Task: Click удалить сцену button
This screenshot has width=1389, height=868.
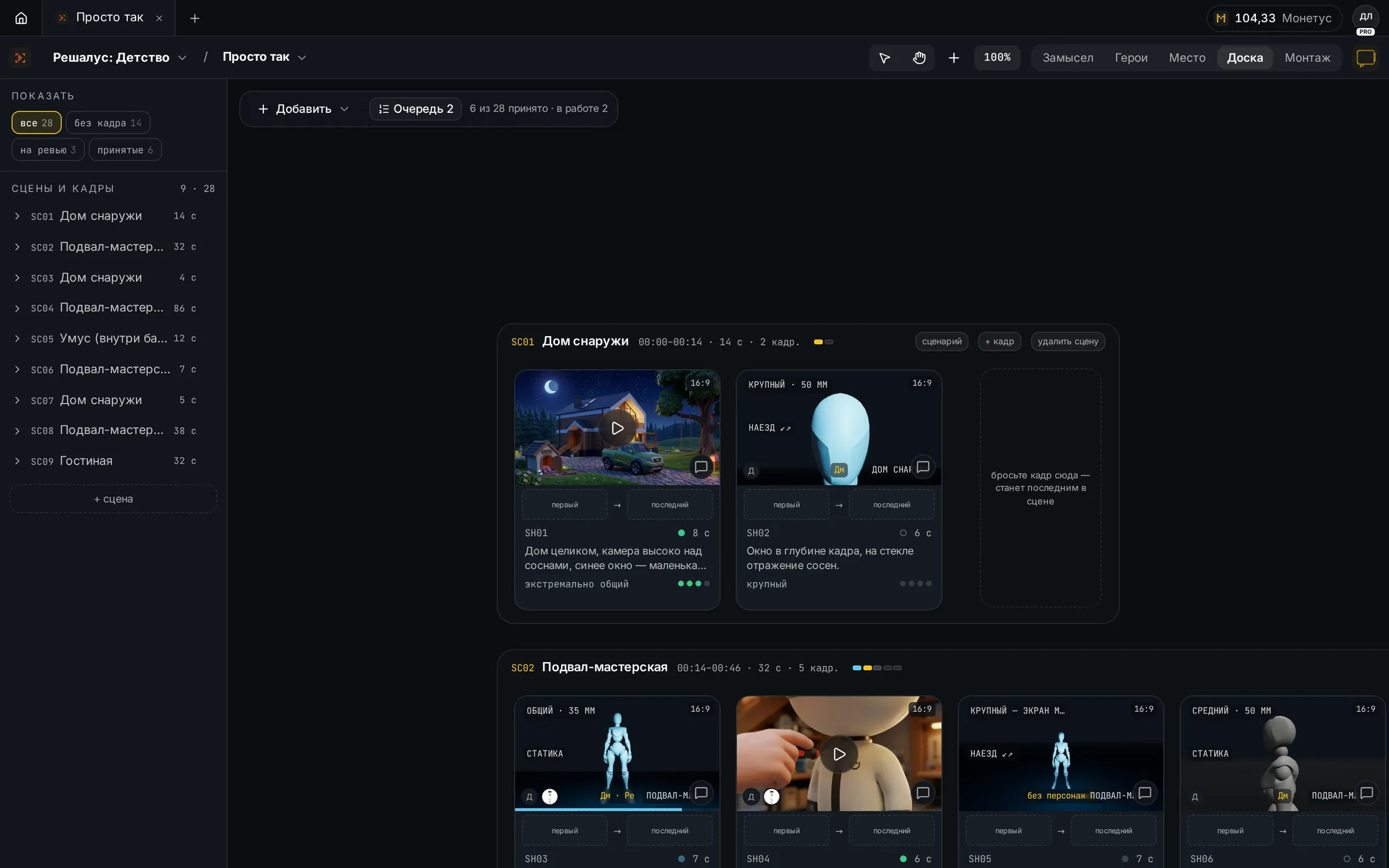Action: pyautogui.click(x=1068, y=341)
